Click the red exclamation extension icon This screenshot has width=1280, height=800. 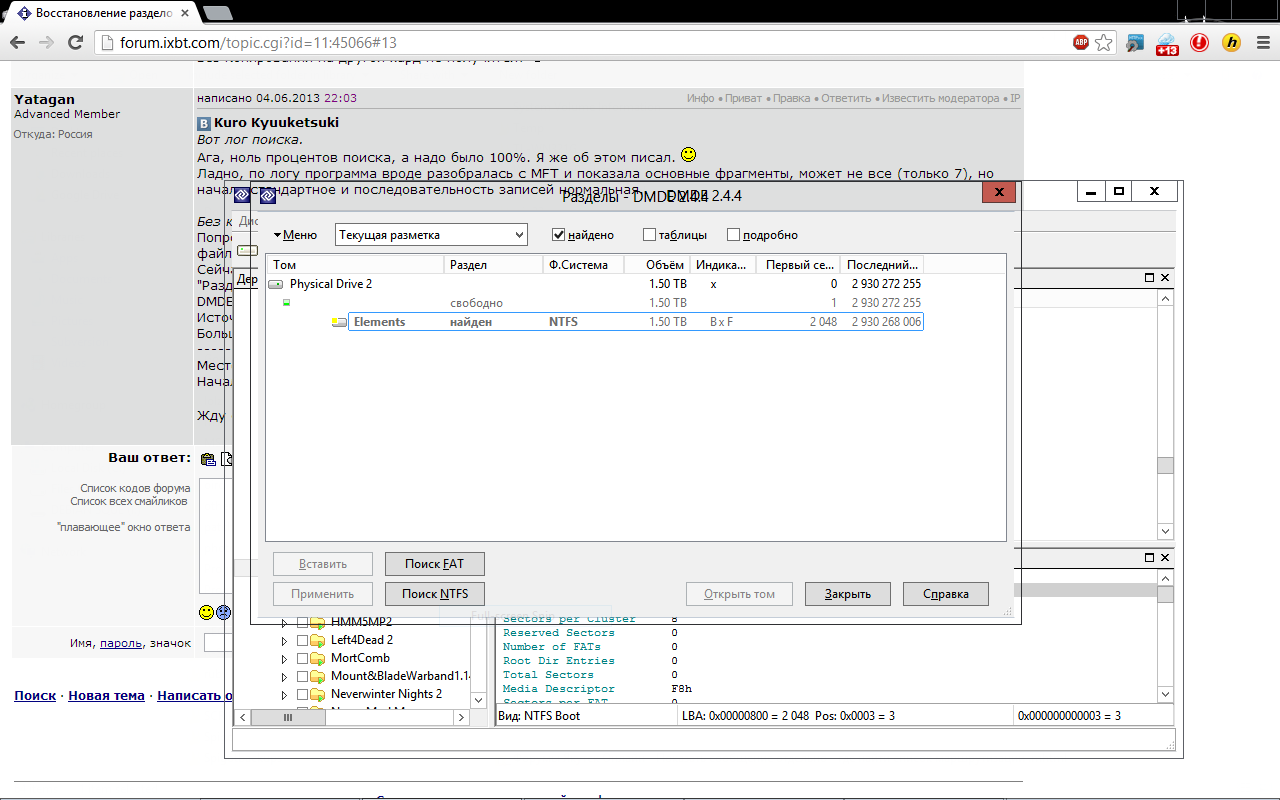pyautogui.click(x=1199, y=42)
